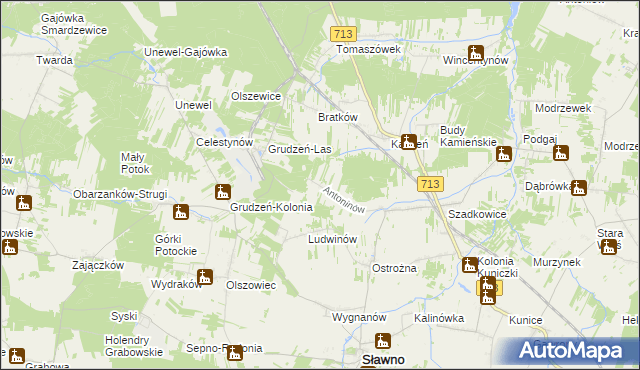
Task: Click the Grudzeń-Kolonia label
Action: pyautogui.click(x=271, y=207)
